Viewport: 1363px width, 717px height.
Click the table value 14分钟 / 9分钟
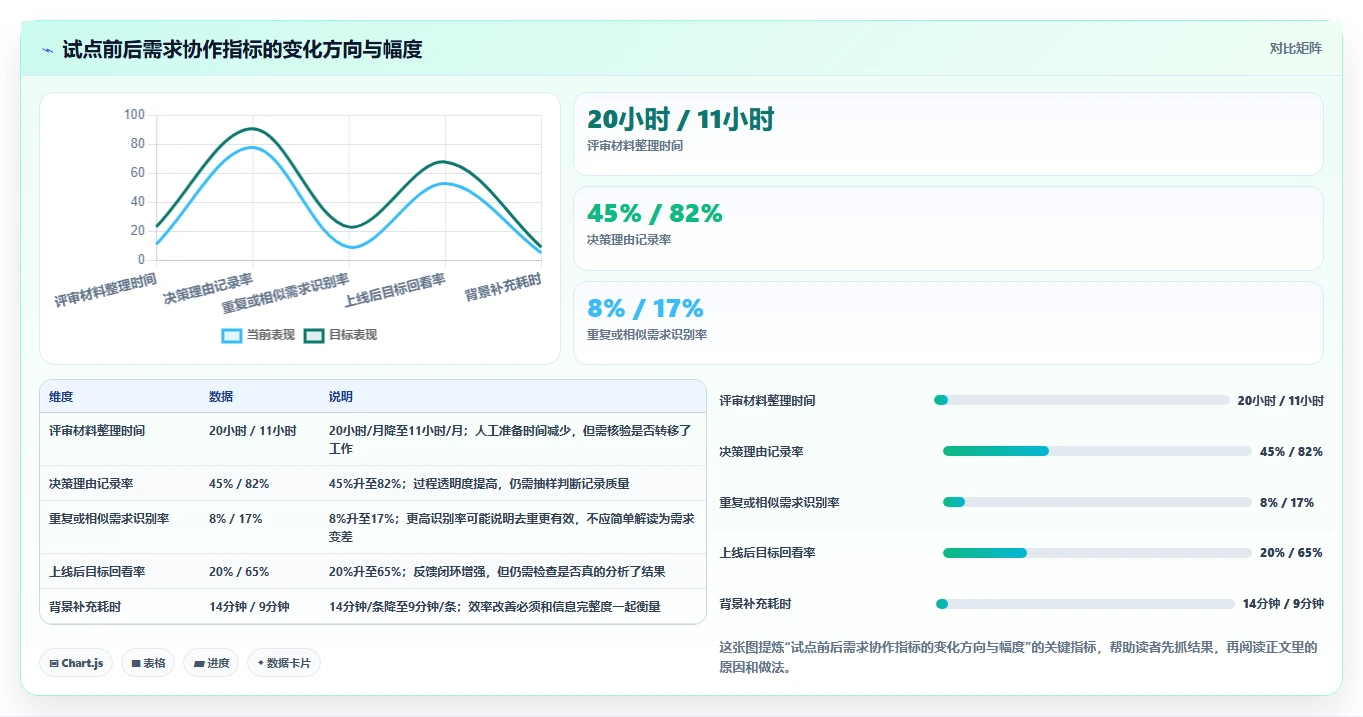point(249,607)
